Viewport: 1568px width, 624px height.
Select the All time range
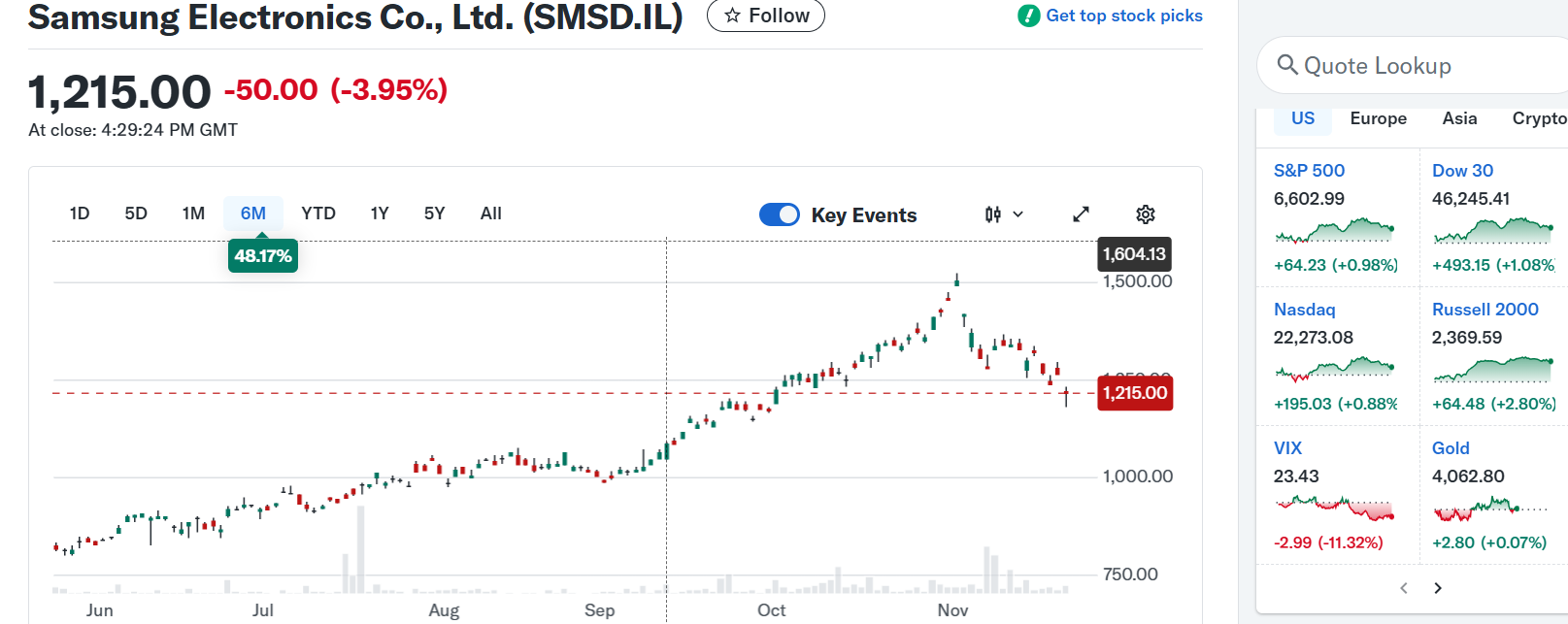coord(491,213)
